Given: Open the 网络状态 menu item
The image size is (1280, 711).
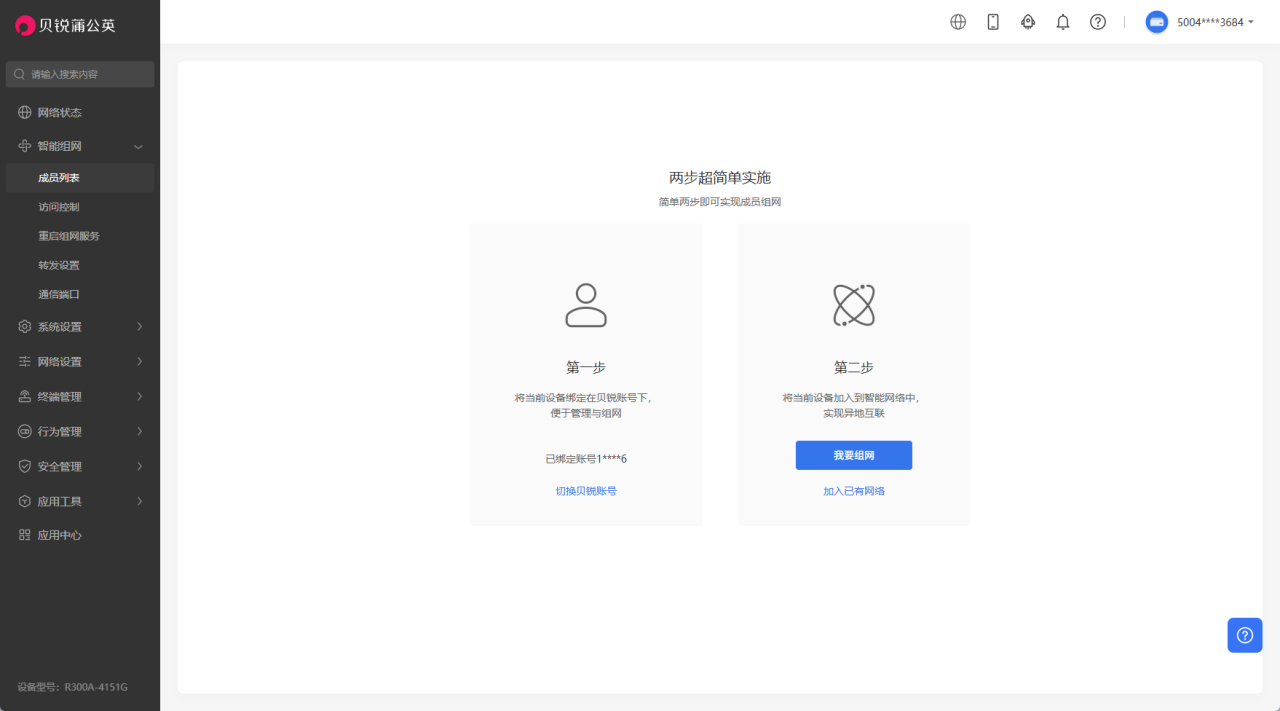Looking at the screenshot, I should coord(80,112).
